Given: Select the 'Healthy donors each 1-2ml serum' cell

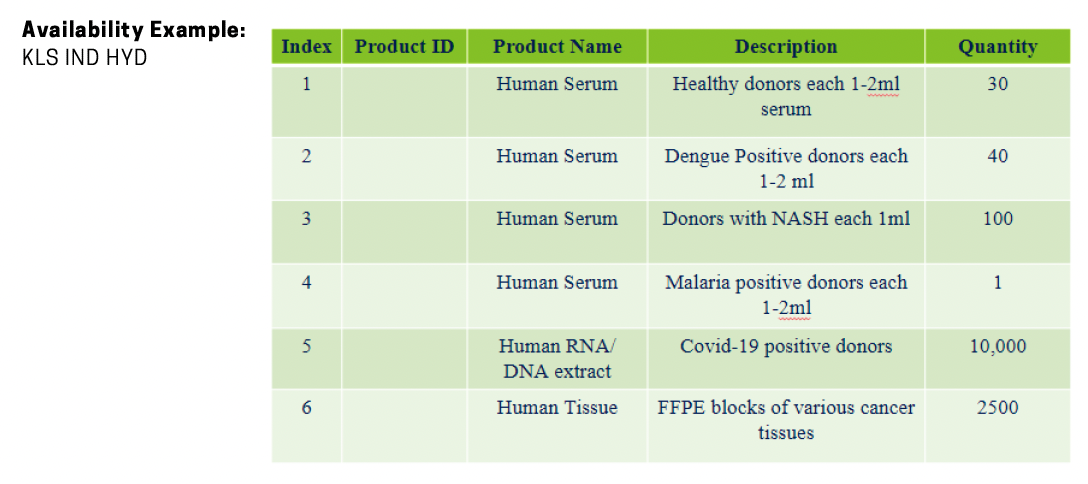Looking at the screenshot, I should pyautogui.click(x=786, y=97).
